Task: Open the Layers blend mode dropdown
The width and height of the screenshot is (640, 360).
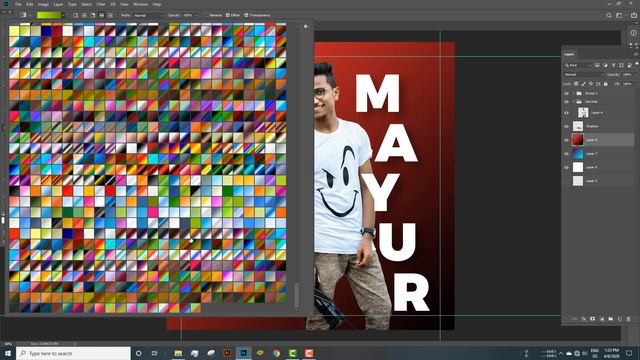Action: pos(584,75)
